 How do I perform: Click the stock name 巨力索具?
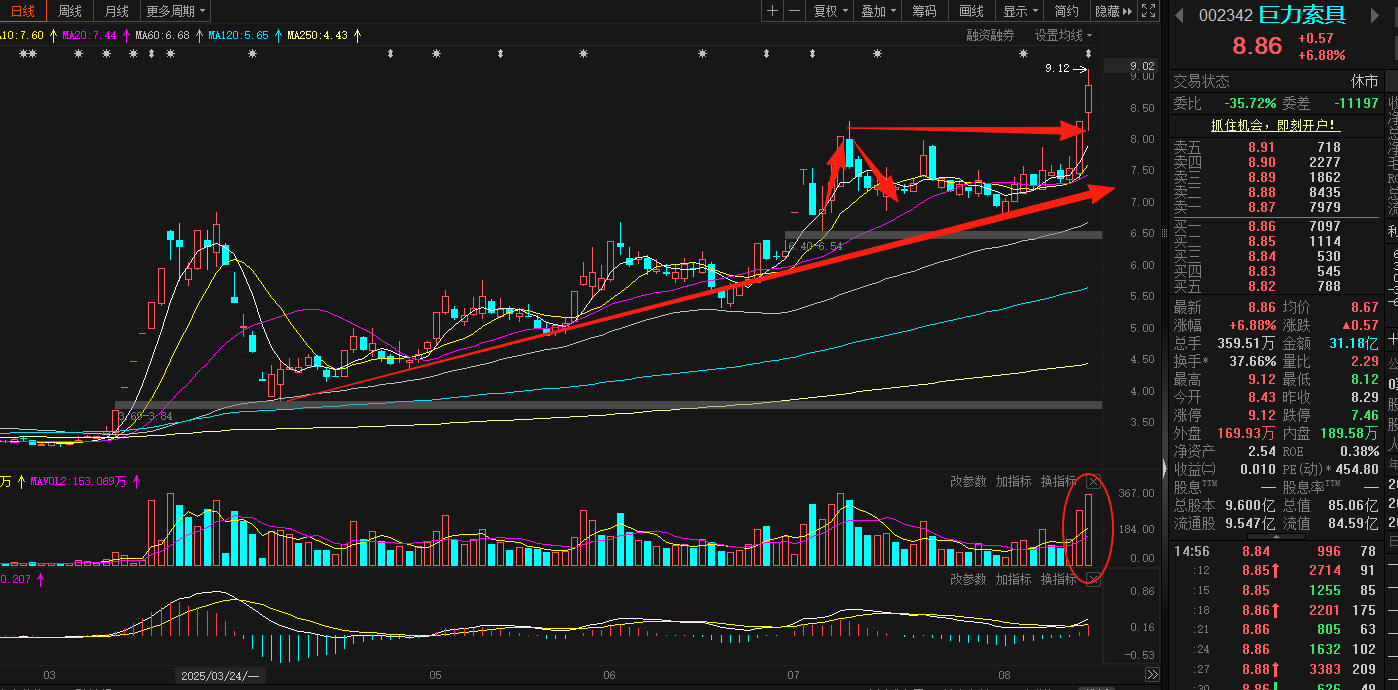1302,15
